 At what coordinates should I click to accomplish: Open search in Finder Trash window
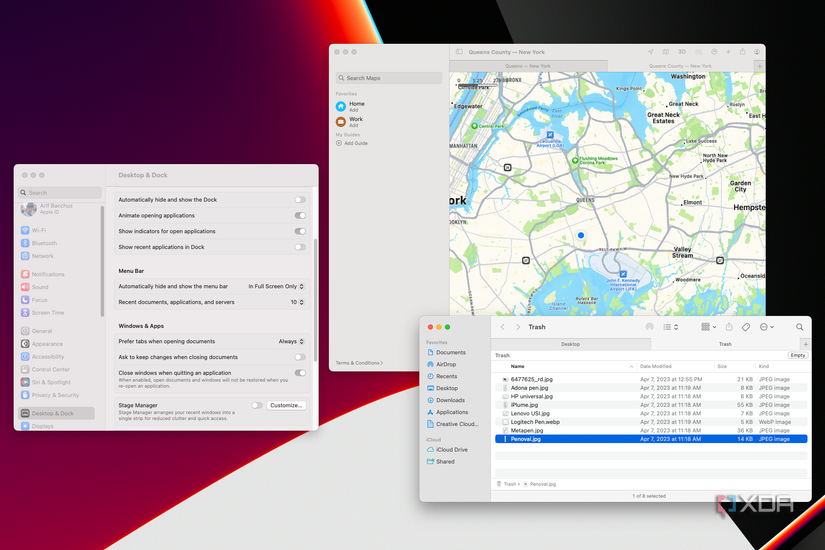point(799,327)
